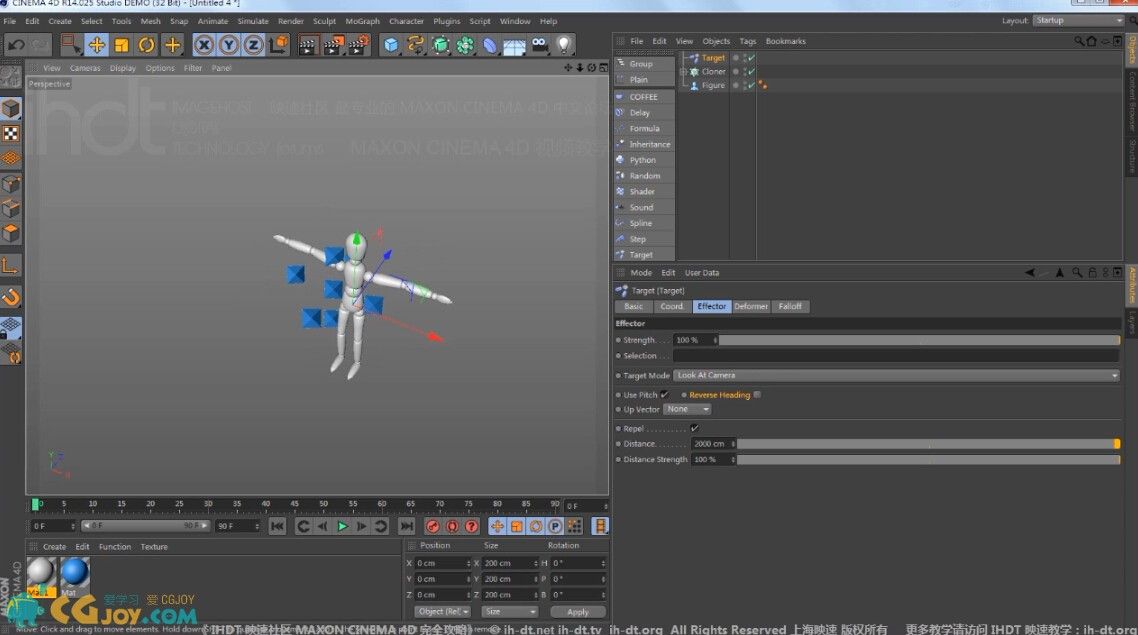1138x635 pixels.
Task: Toggle the green enable checkmark for Target object
Action: (751, 58)
